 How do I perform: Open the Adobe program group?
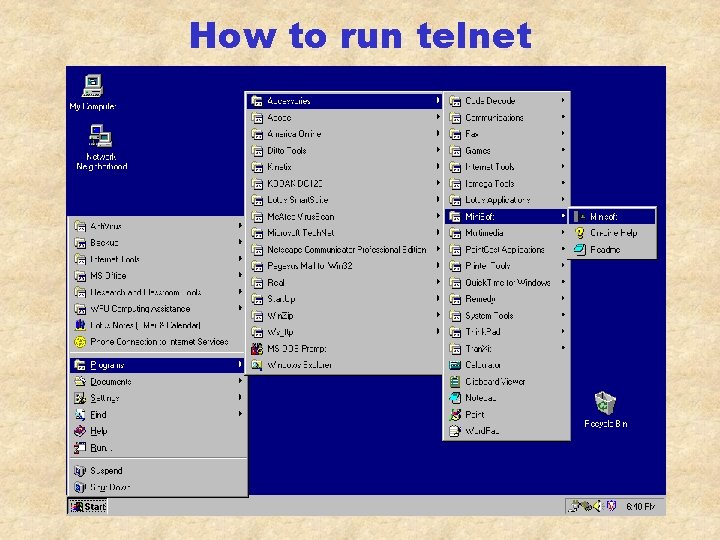tap(344, 118)
